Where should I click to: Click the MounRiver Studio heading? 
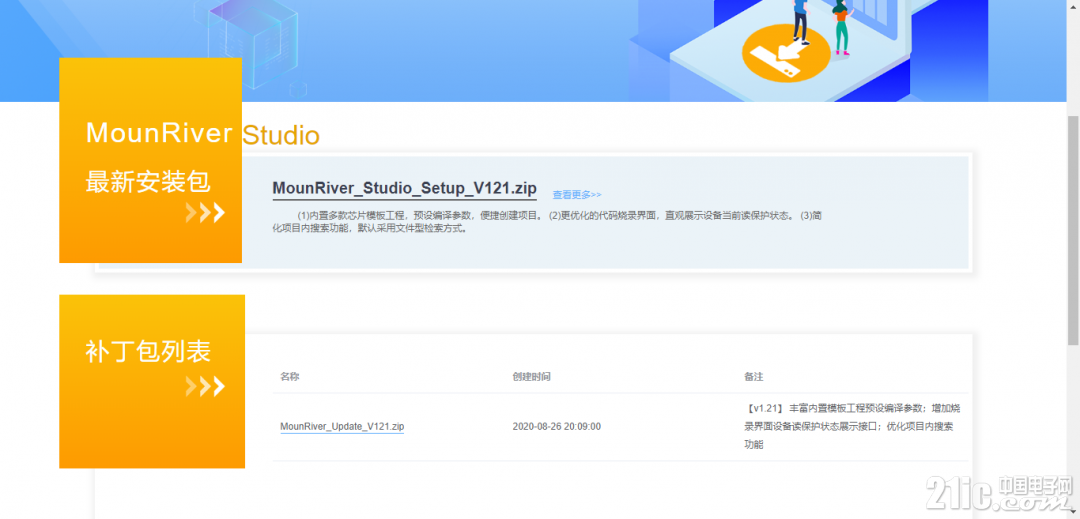coord(202,134)
